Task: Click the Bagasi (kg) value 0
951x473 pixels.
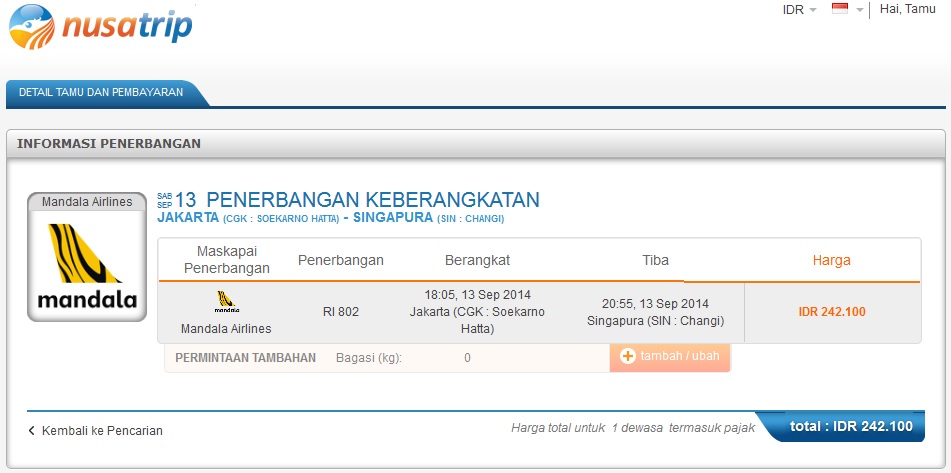Action: [x=467, y=358]
